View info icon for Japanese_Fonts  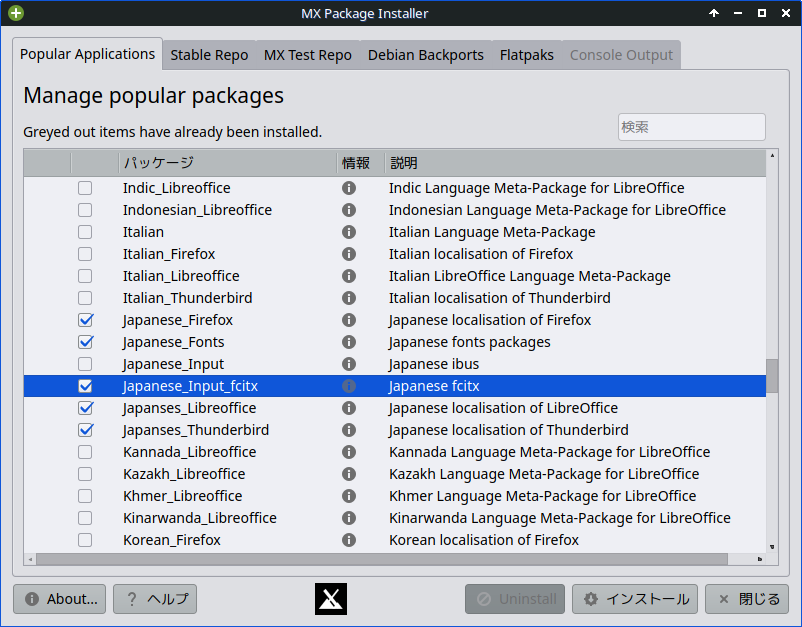coord(349,342)
